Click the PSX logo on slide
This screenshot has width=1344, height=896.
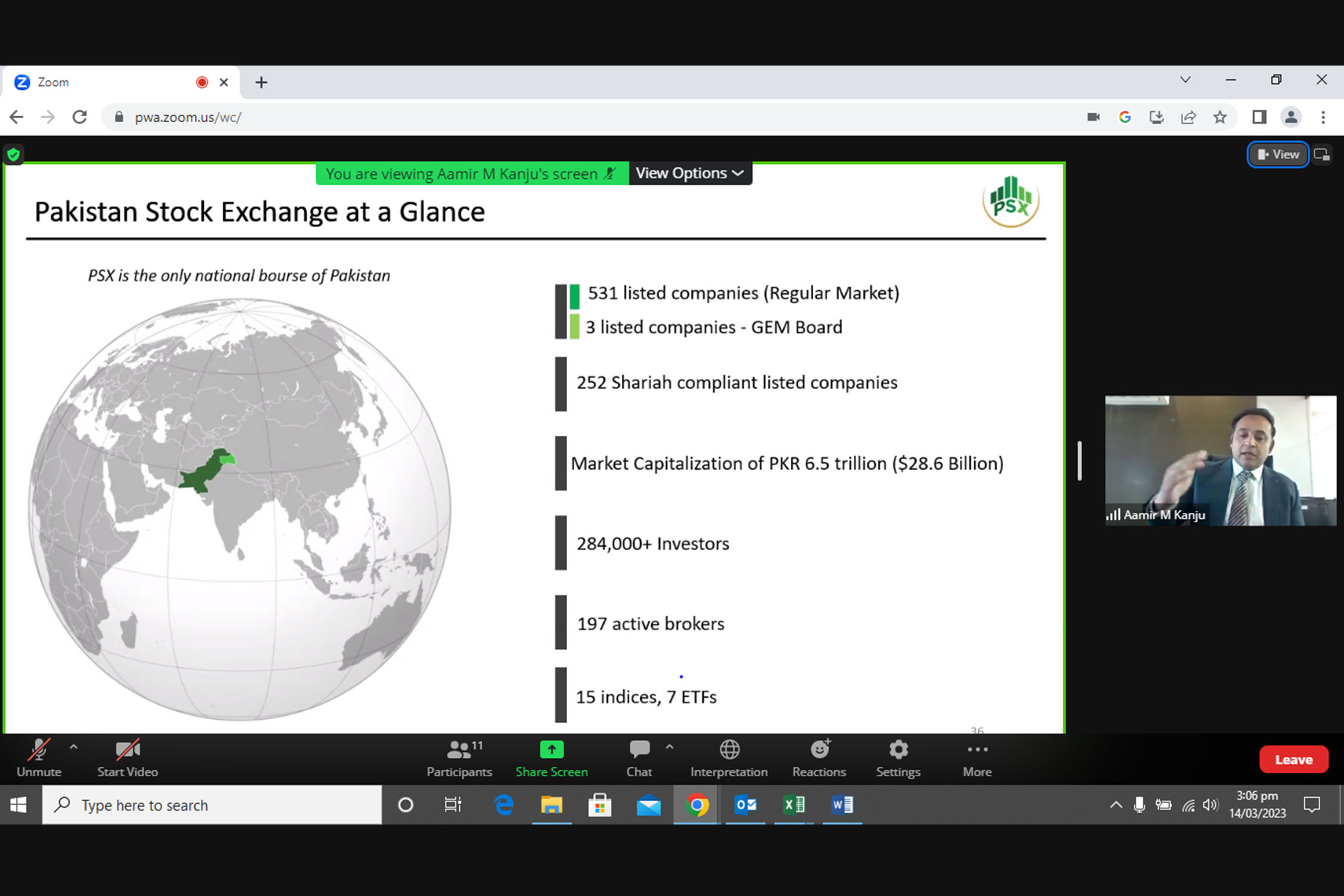point(1010,201)
